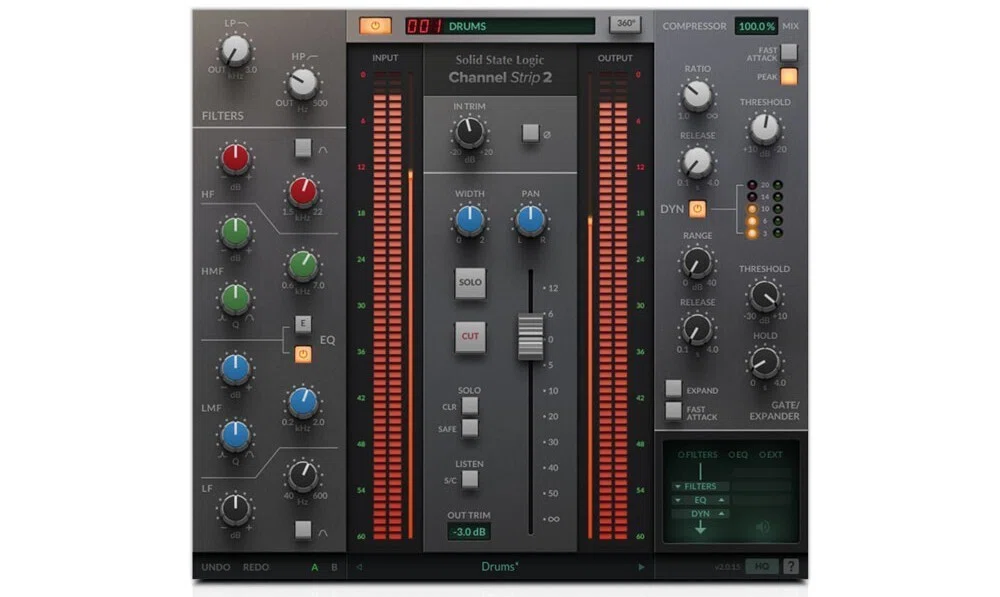Click the gate HOLD knob

[764, 362]
